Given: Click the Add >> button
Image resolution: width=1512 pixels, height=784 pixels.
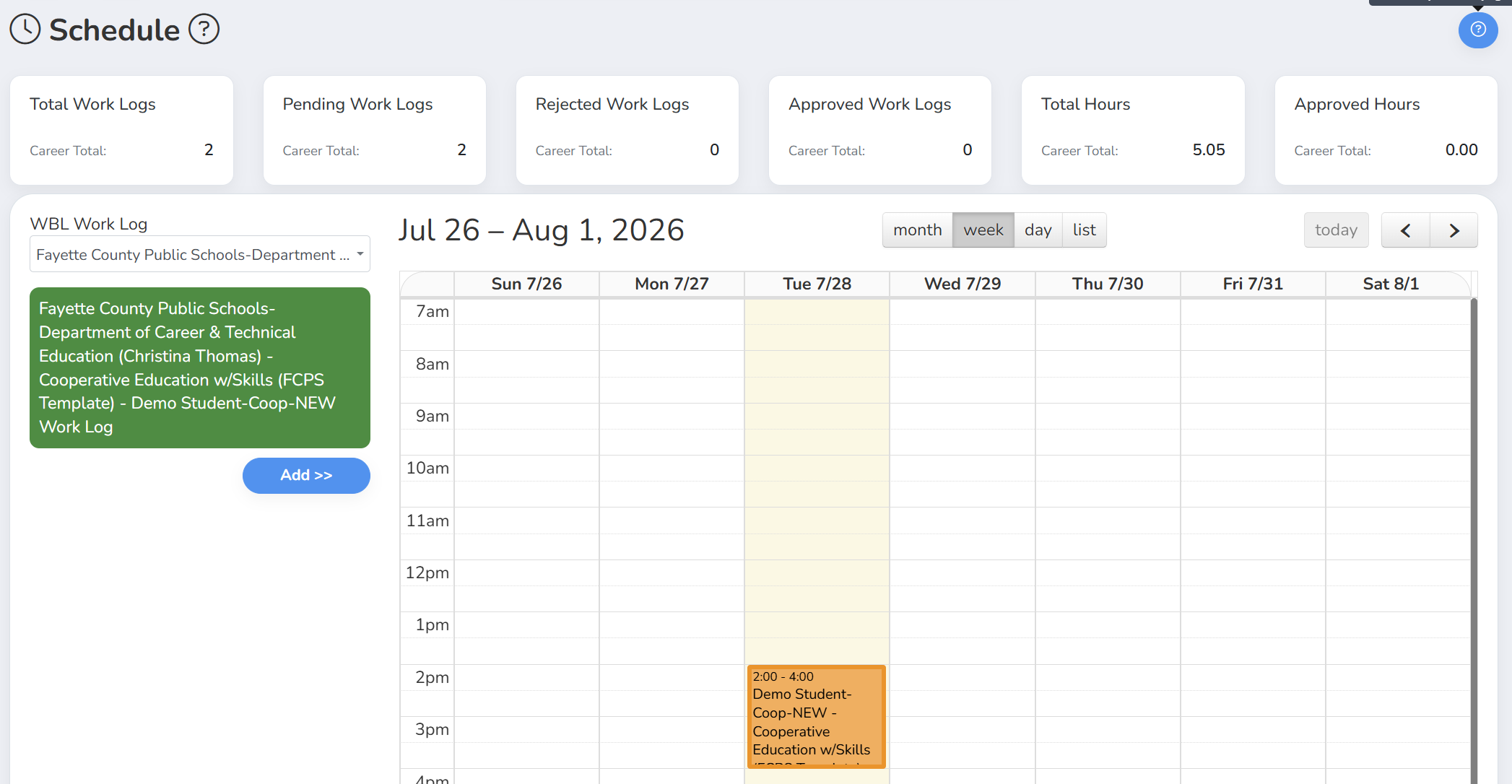Looking at the screenshot, I should pos(306,476).
